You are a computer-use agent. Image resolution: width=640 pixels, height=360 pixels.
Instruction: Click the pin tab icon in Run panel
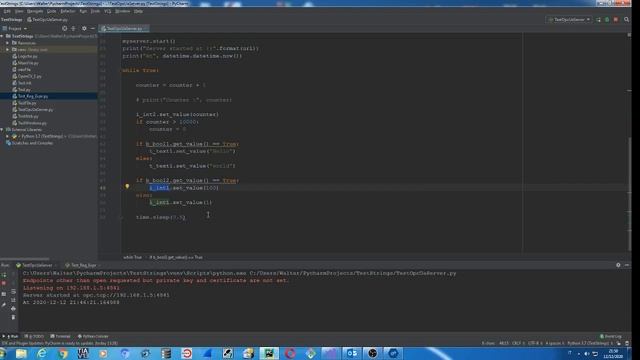coord(4,304)
